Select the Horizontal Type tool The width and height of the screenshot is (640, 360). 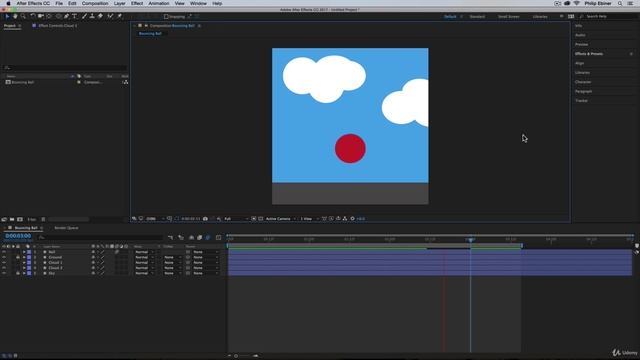(75, 16)
